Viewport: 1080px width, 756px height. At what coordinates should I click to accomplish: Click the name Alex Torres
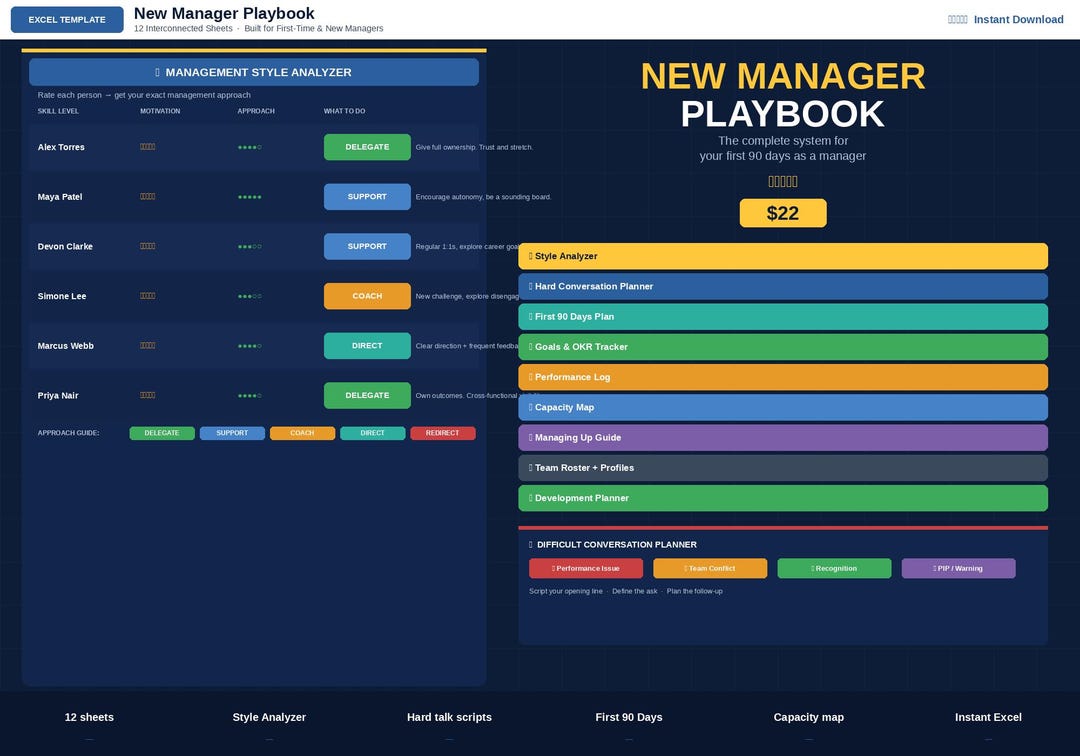click(61, 147)
